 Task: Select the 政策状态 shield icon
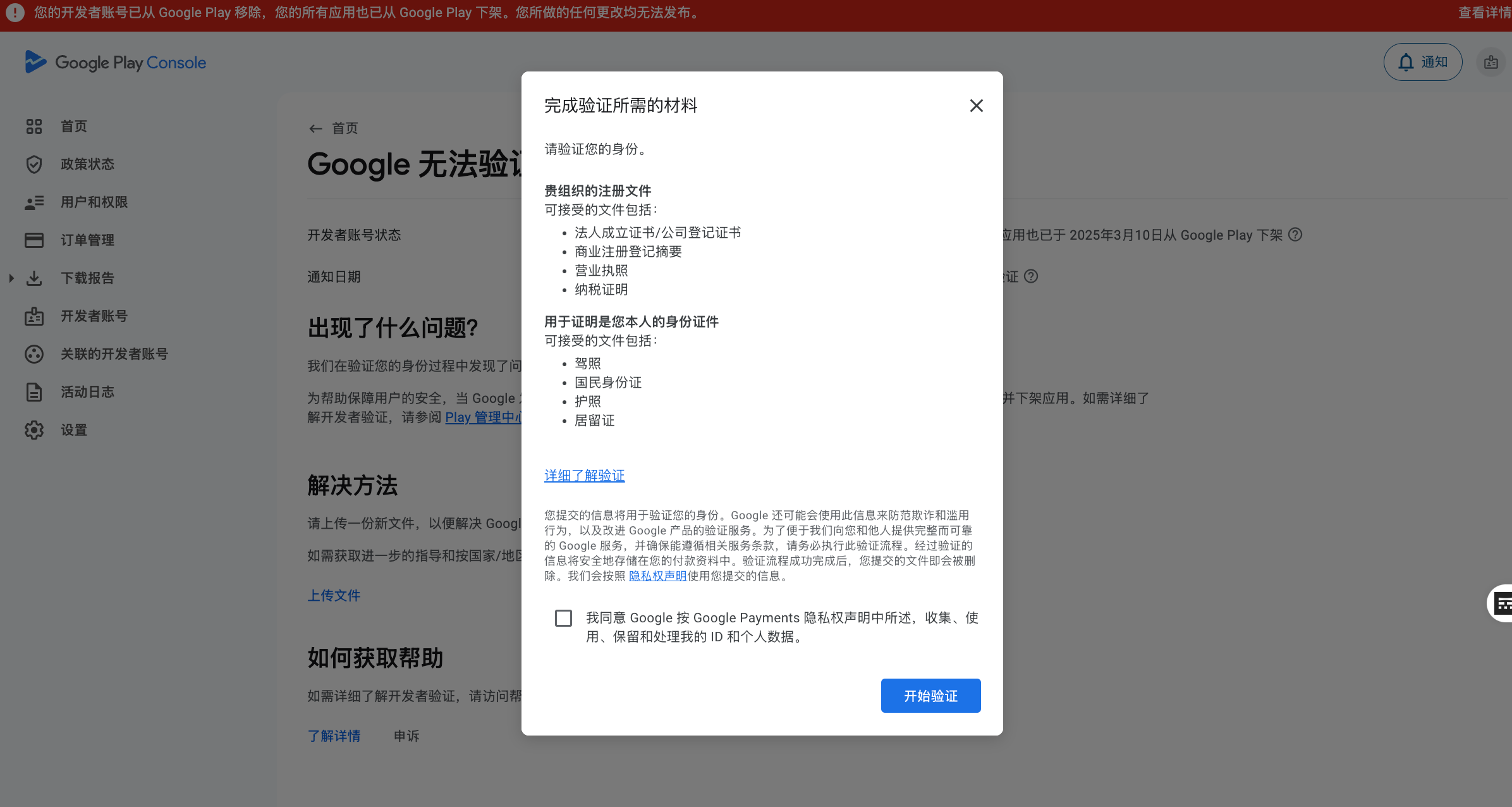34,164
